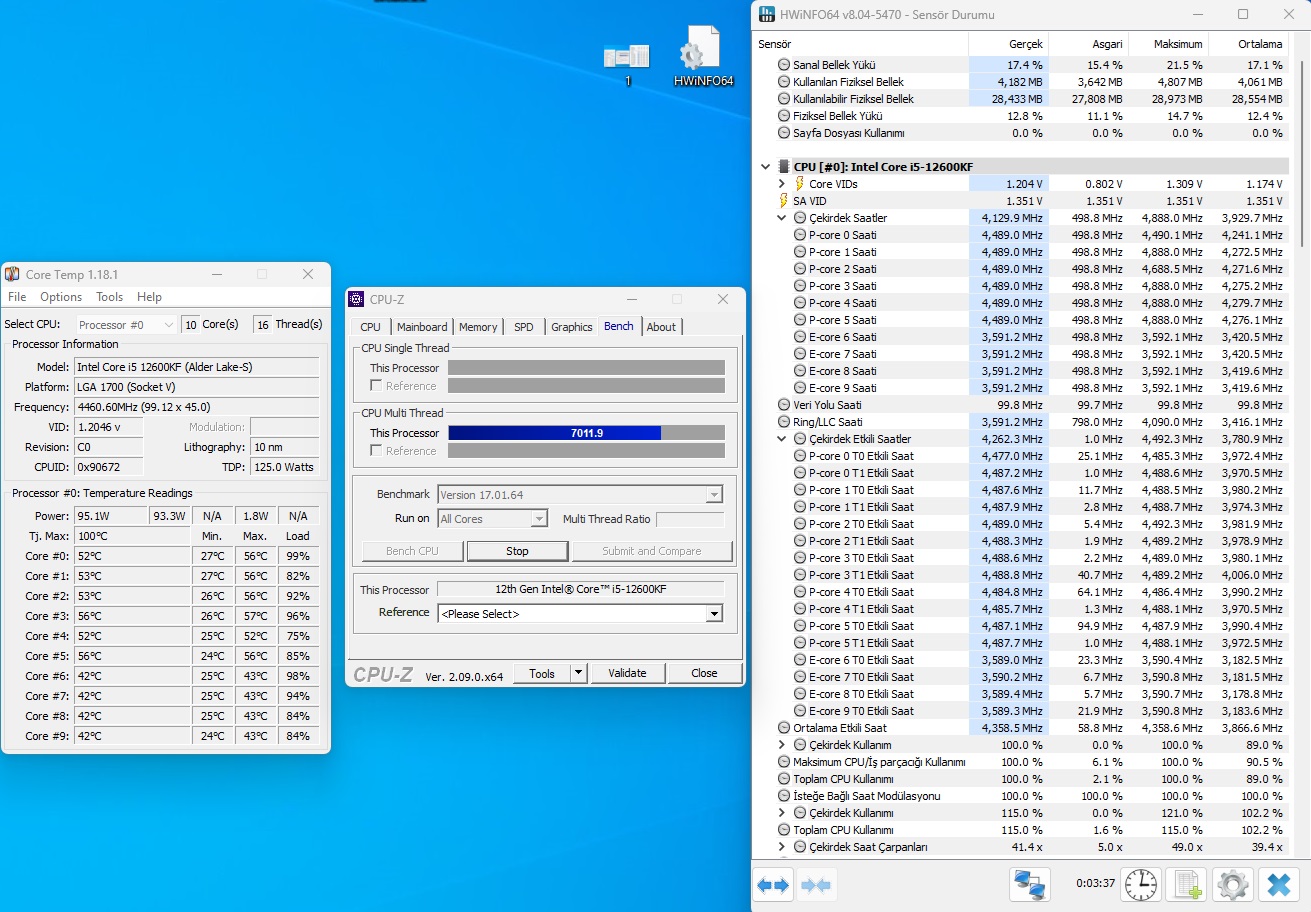The height and width of the screenshot is (912, 1311).
Task: Switch to the Mainboard tab in CPU-Z
Action: [422, 327]
